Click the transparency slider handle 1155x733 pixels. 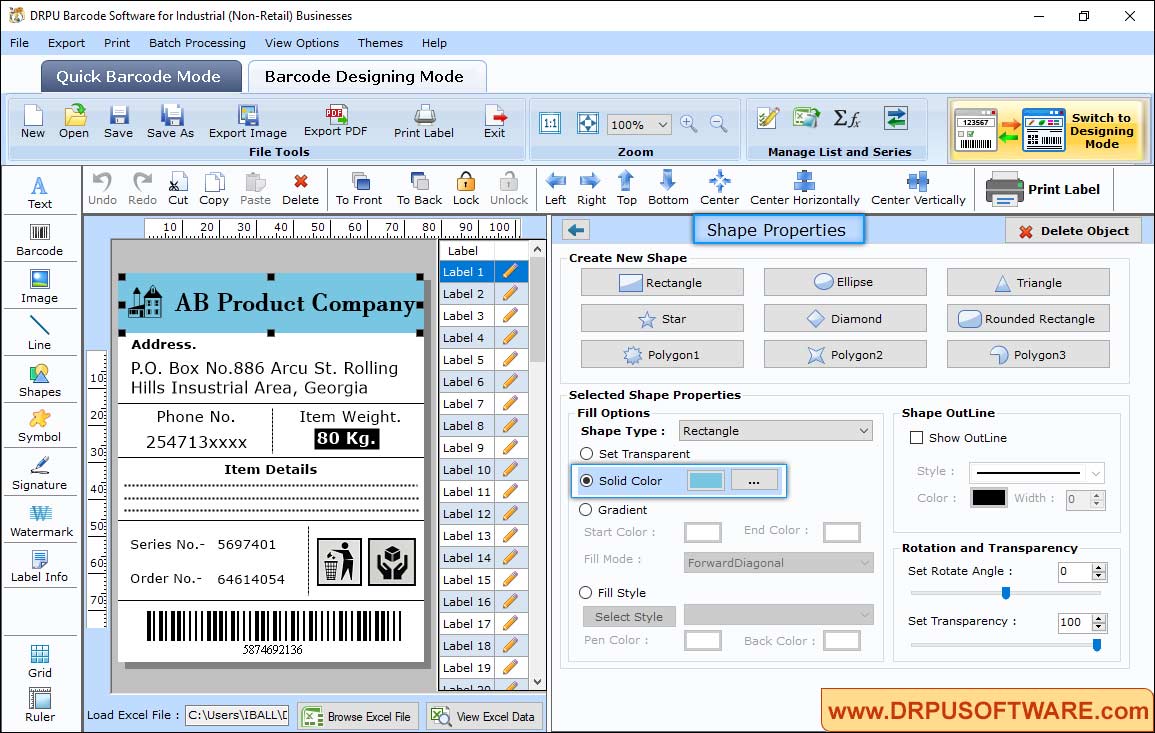(x=1096, y=645)
